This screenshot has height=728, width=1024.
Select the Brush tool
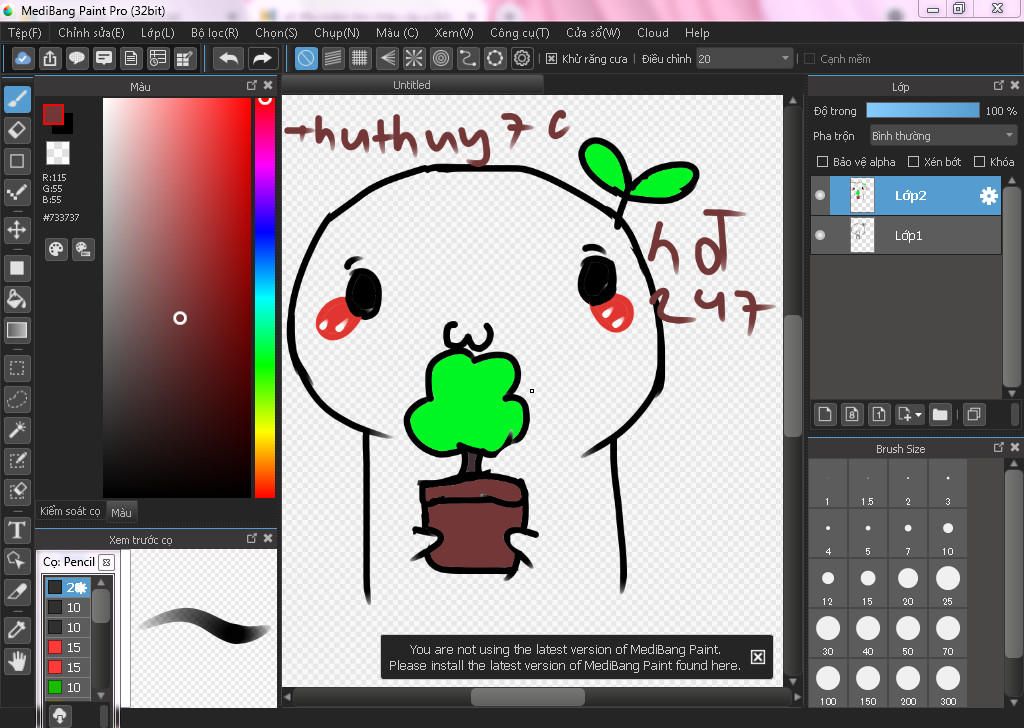coord(17,100)
